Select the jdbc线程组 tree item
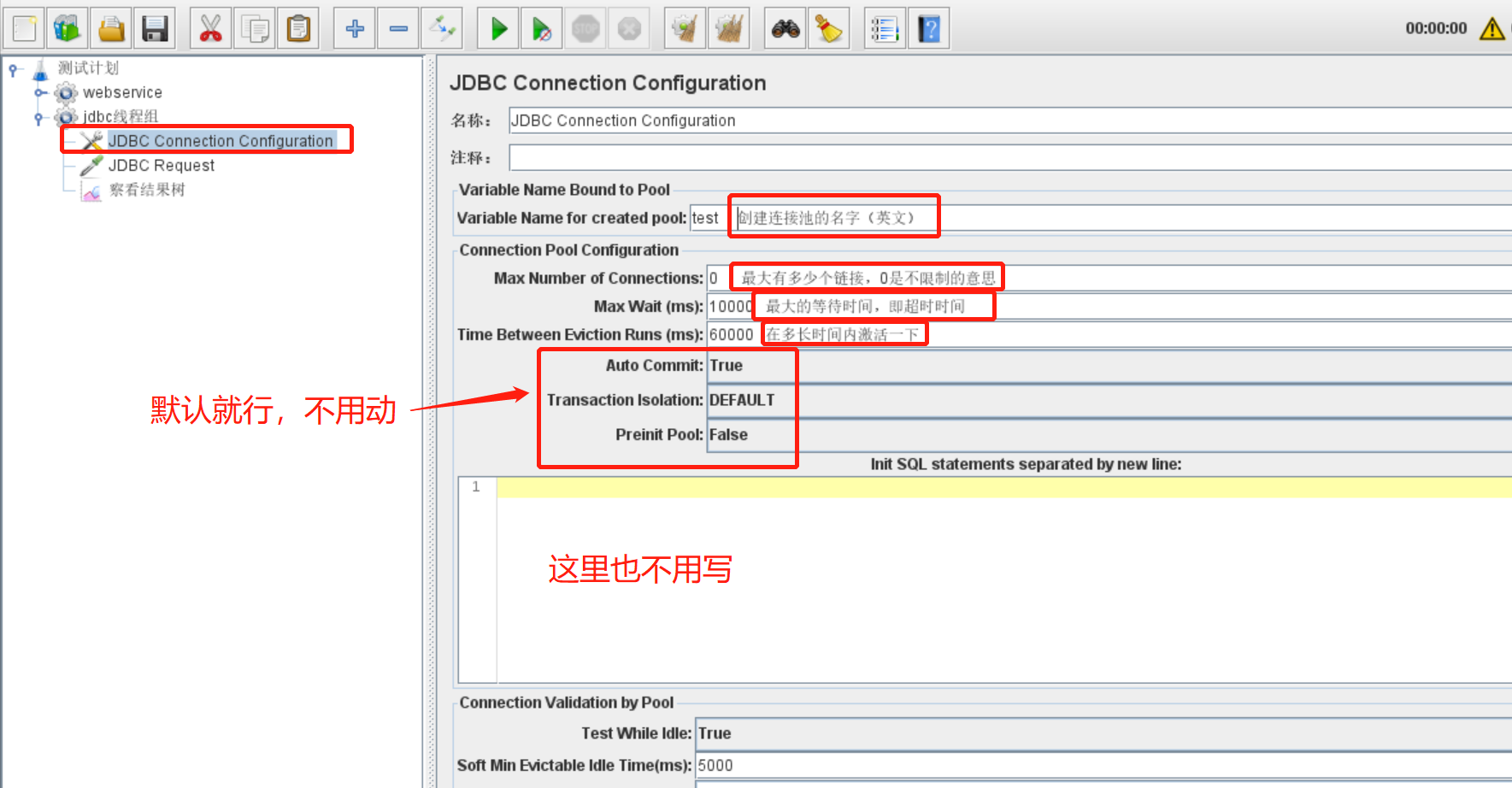Screen dimensions: 1512x788 coord(121,116)
